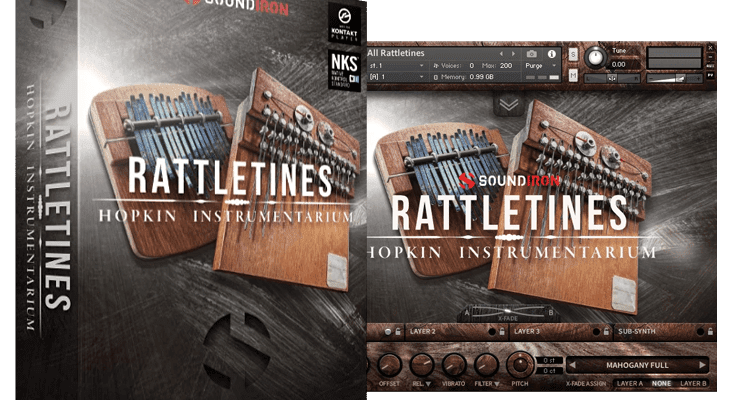Enable the Sub-Synth power button
This screenshot has width=730, height=400.
[x=700, y=330]
